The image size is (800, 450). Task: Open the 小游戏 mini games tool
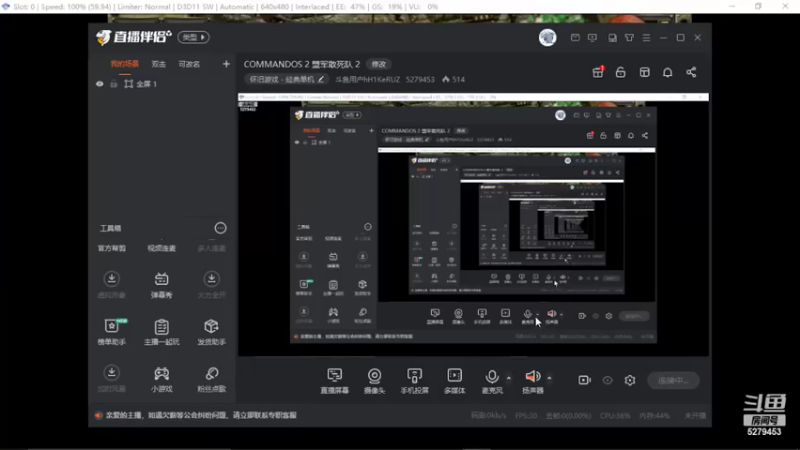point(162,379)
